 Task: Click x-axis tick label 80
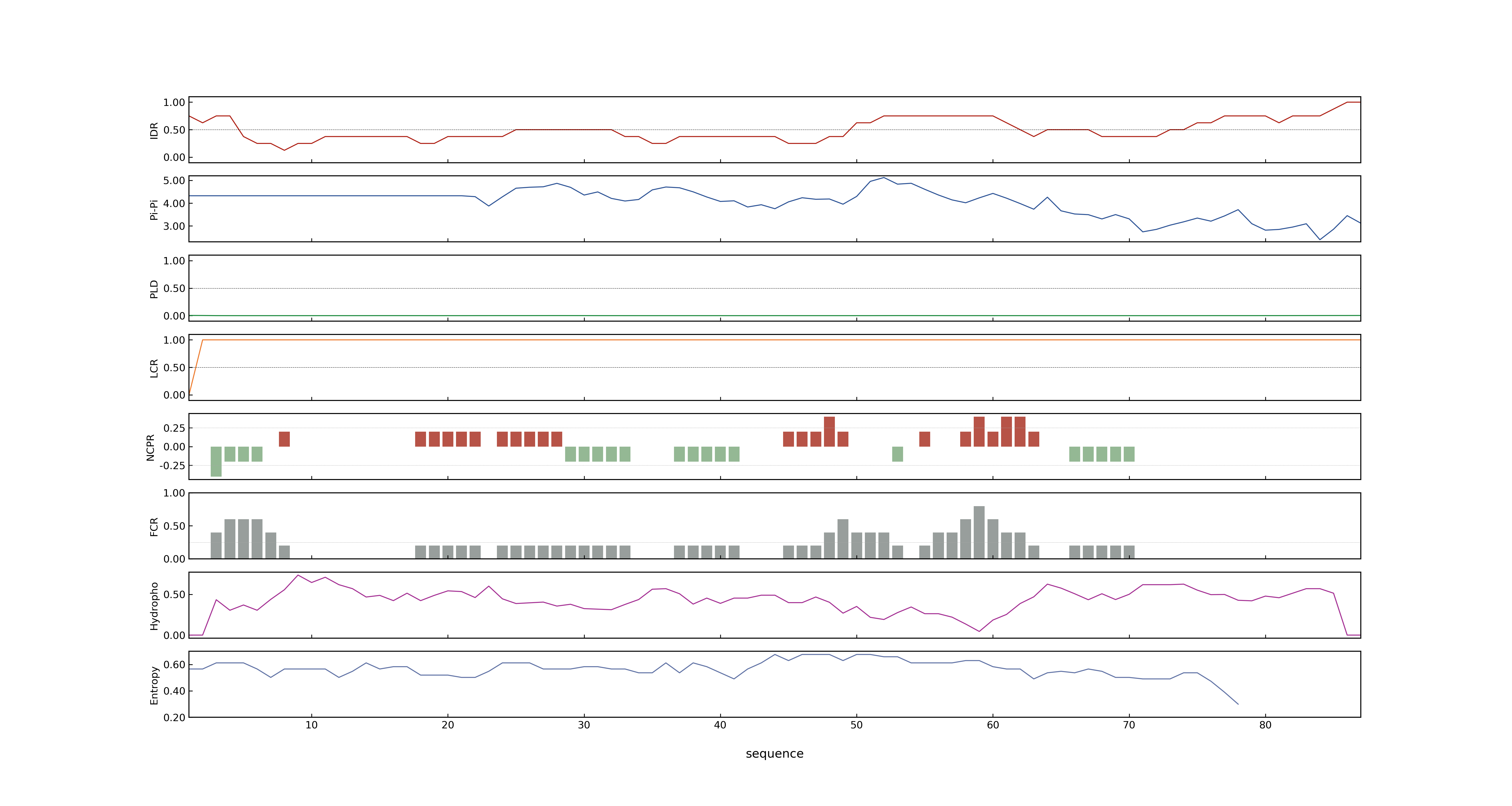(x=1265, y=725)
